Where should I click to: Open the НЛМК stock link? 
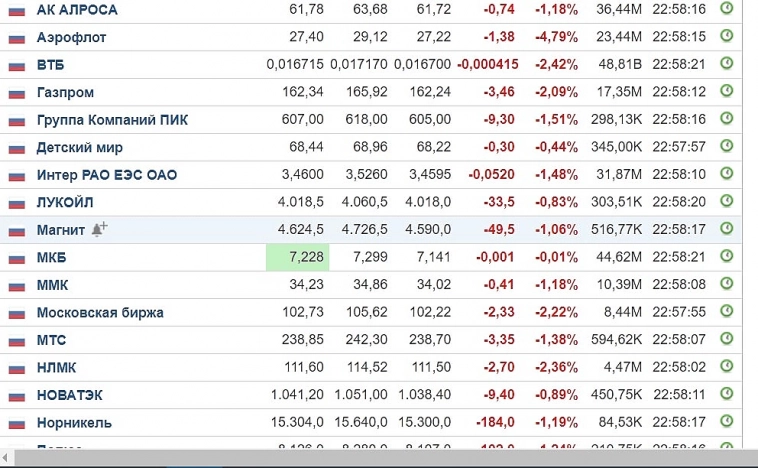point(57,367)
